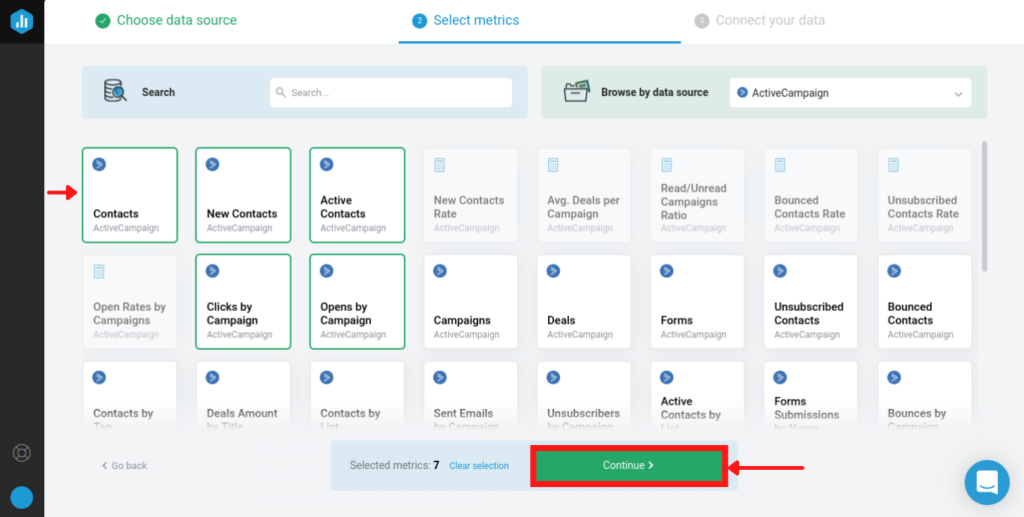
Task: Select the Forms metric card
Action: tap(697, 302)
